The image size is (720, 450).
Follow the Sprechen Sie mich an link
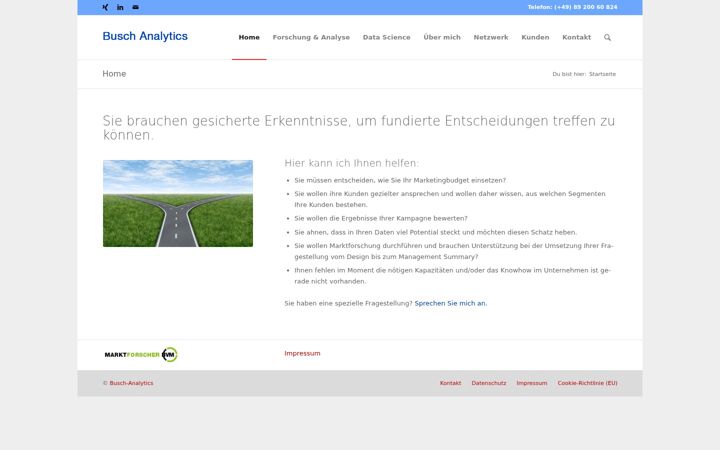coord(450,304)
